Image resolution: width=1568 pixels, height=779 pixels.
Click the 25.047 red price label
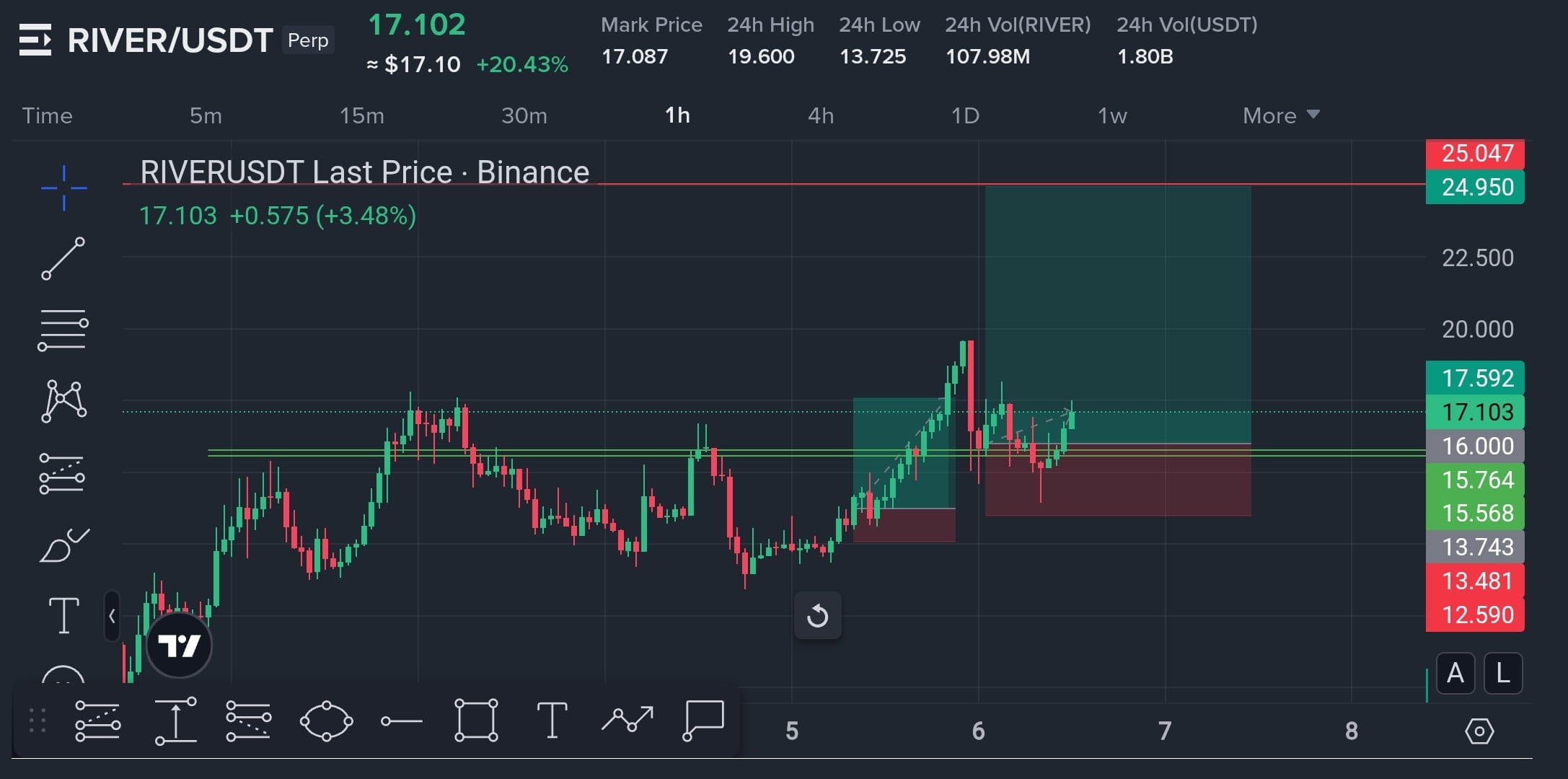click(1476, 154)
